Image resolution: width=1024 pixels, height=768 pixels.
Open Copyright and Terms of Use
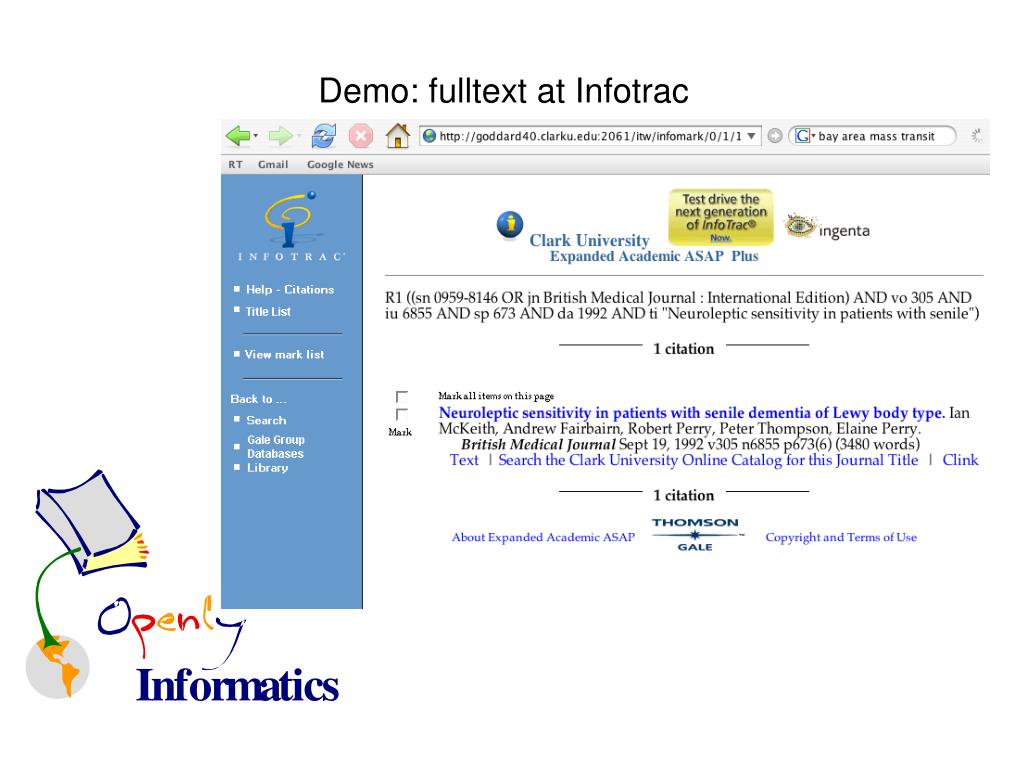point(841,537)
